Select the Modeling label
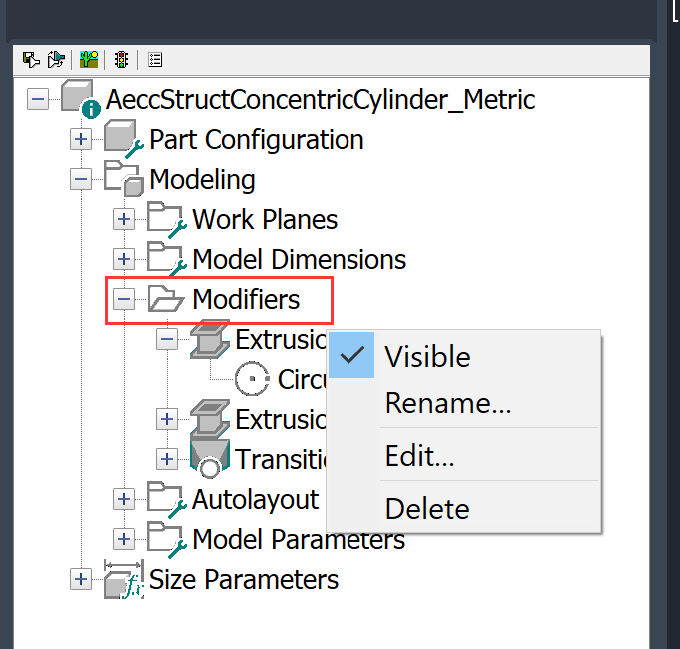This screenshot has height=649, width=680. coord(203,179)
